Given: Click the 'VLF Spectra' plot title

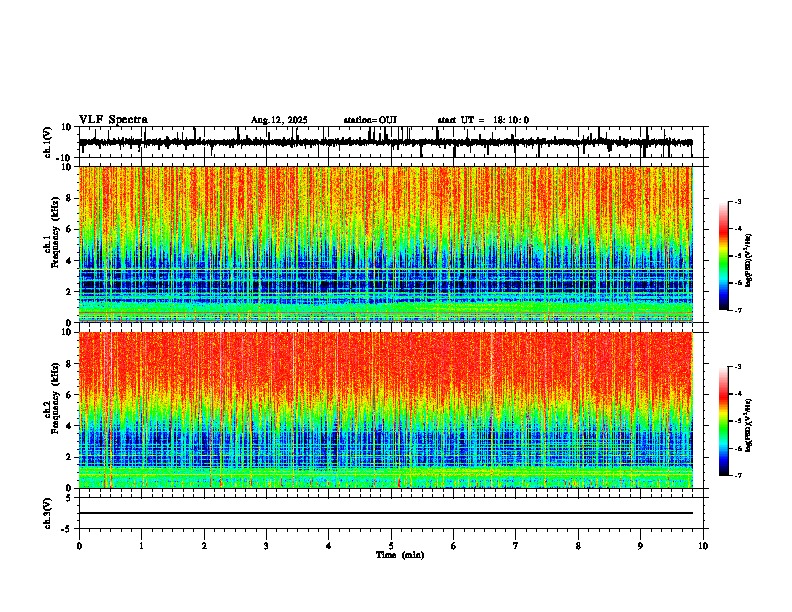Looking at the screenshot, I should [113, 120].
